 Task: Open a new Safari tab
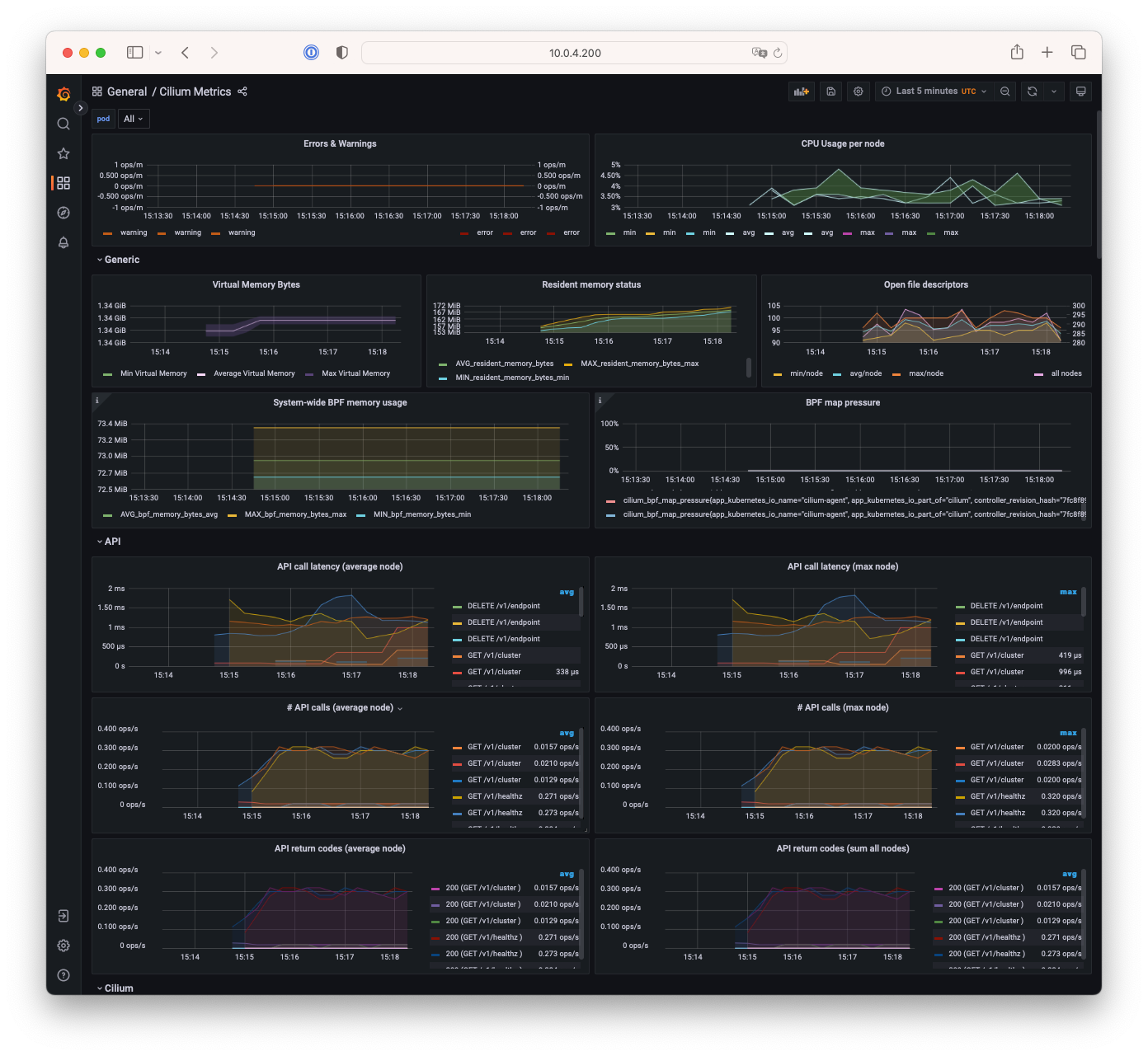(1047, 53)
